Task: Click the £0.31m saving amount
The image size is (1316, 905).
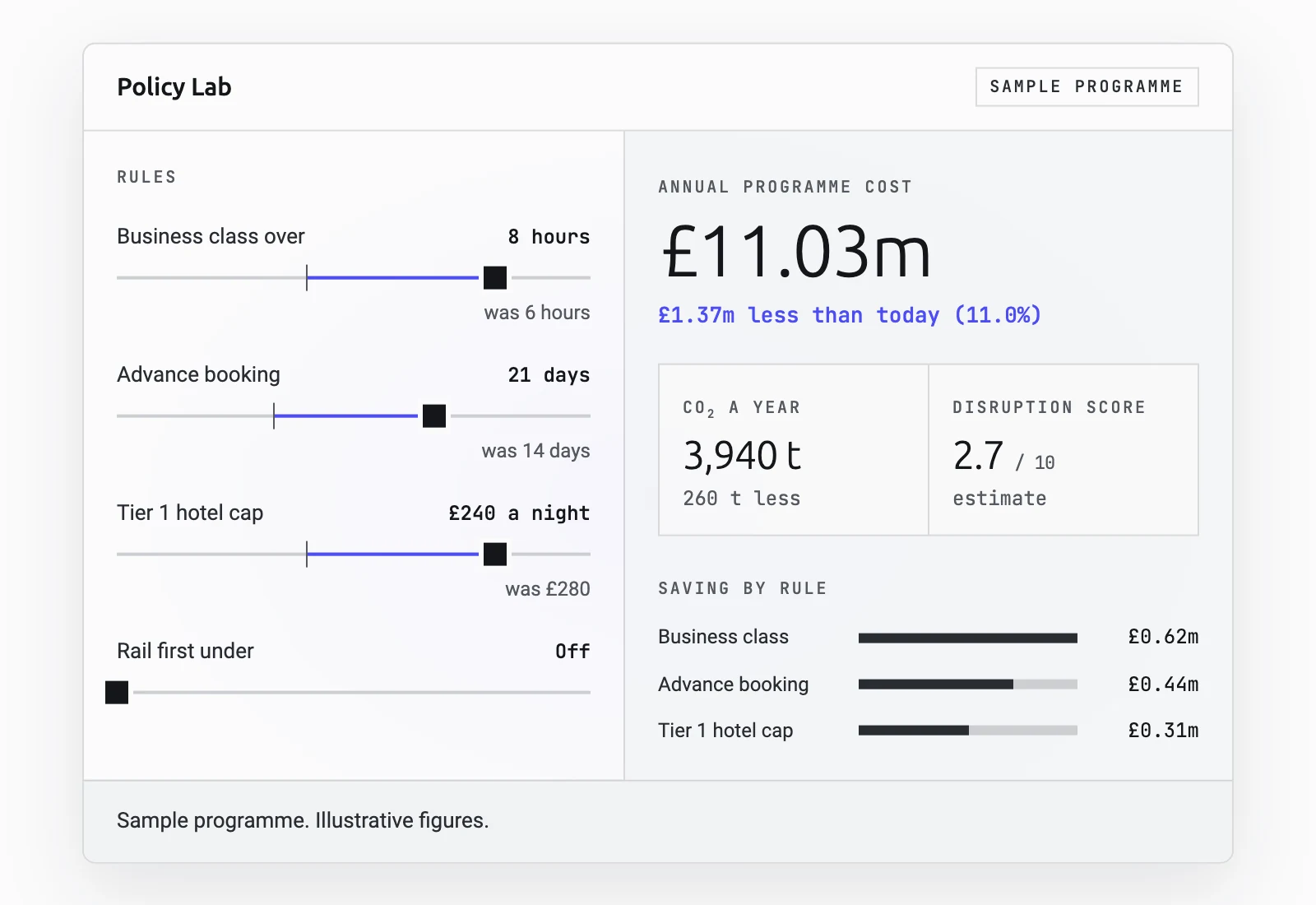Action: click(x=1163, y=731)
